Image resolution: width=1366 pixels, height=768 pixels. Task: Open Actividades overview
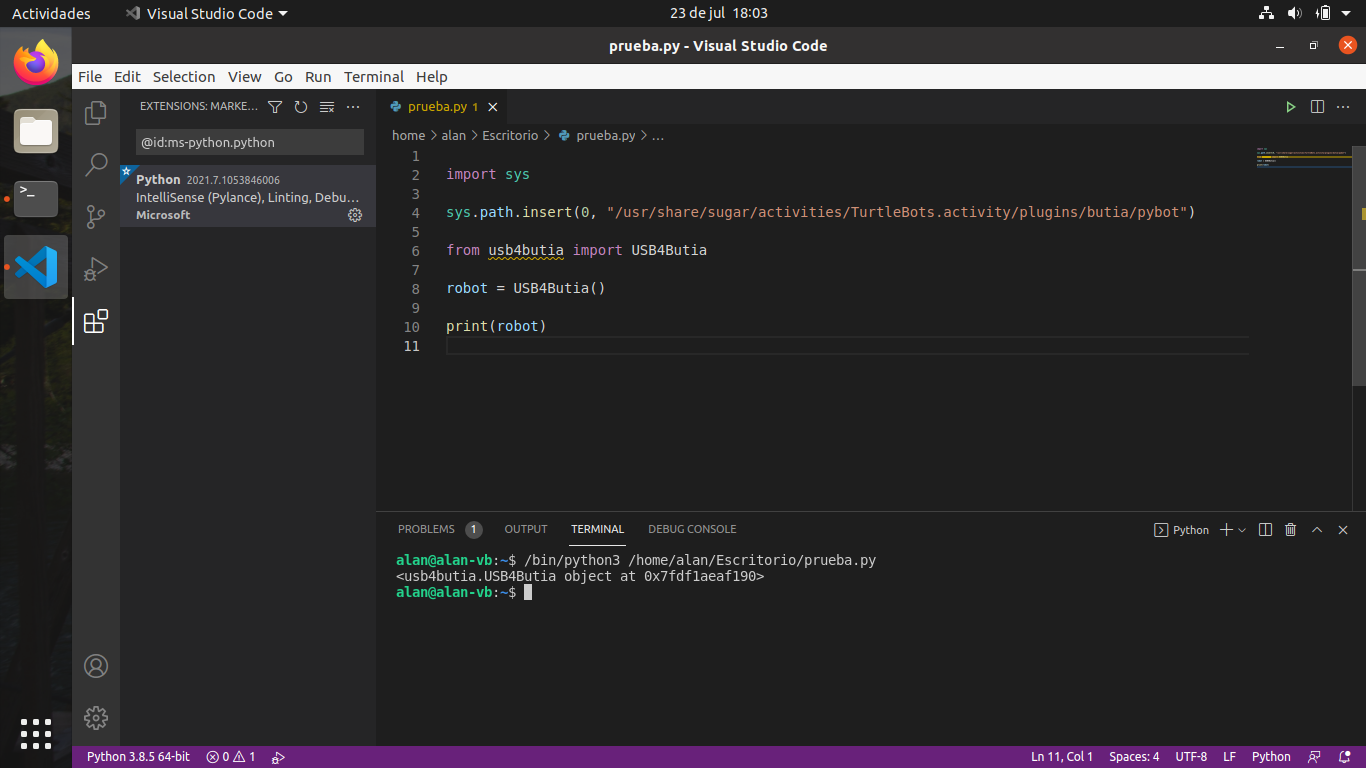coord(51,13)
